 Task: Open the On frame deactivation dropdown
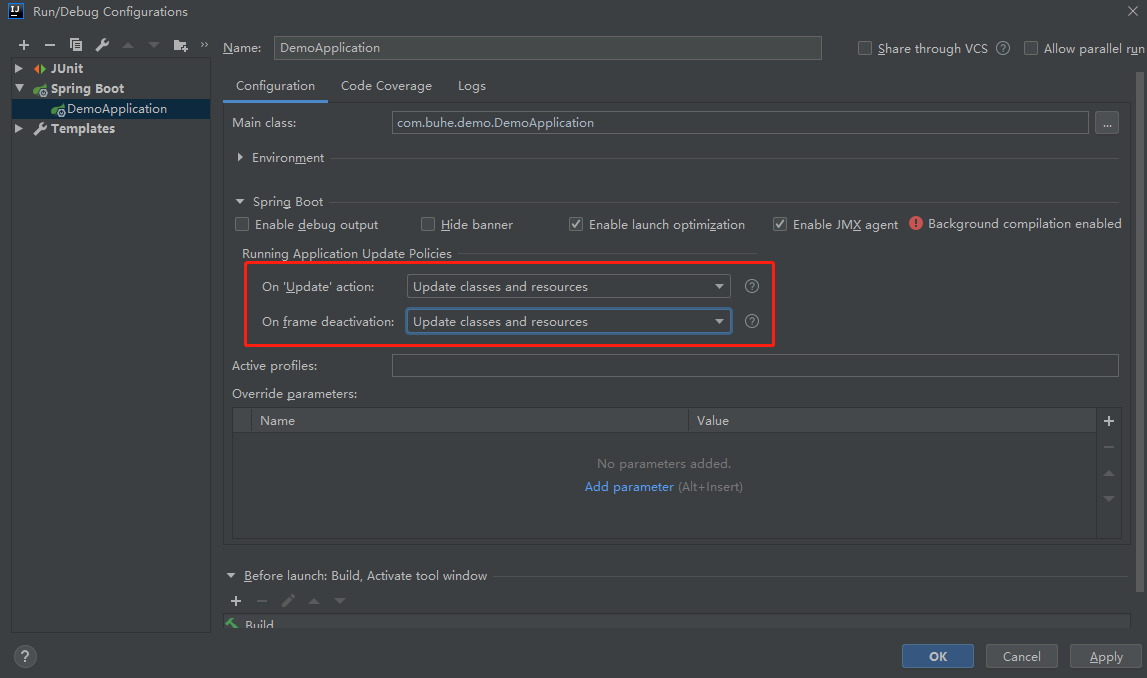pos(568,321)
